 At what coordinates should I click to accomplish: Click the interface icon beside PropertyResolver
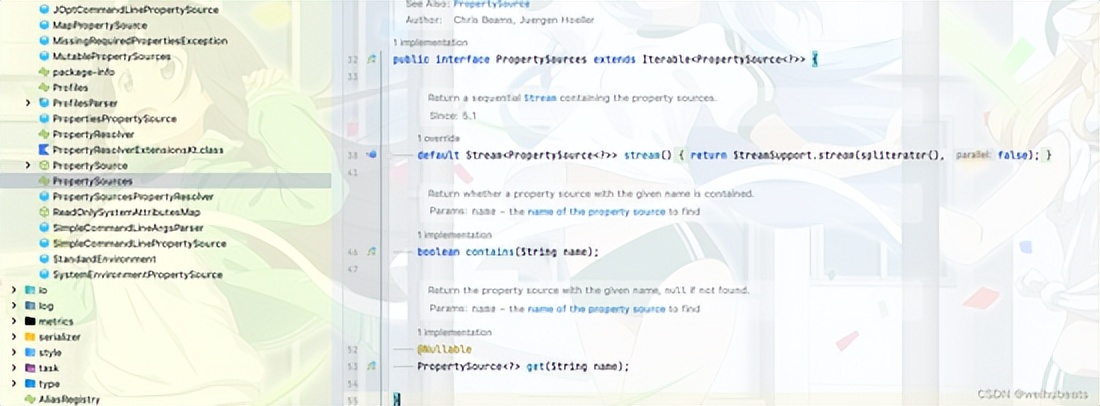[x=44, y=134]
